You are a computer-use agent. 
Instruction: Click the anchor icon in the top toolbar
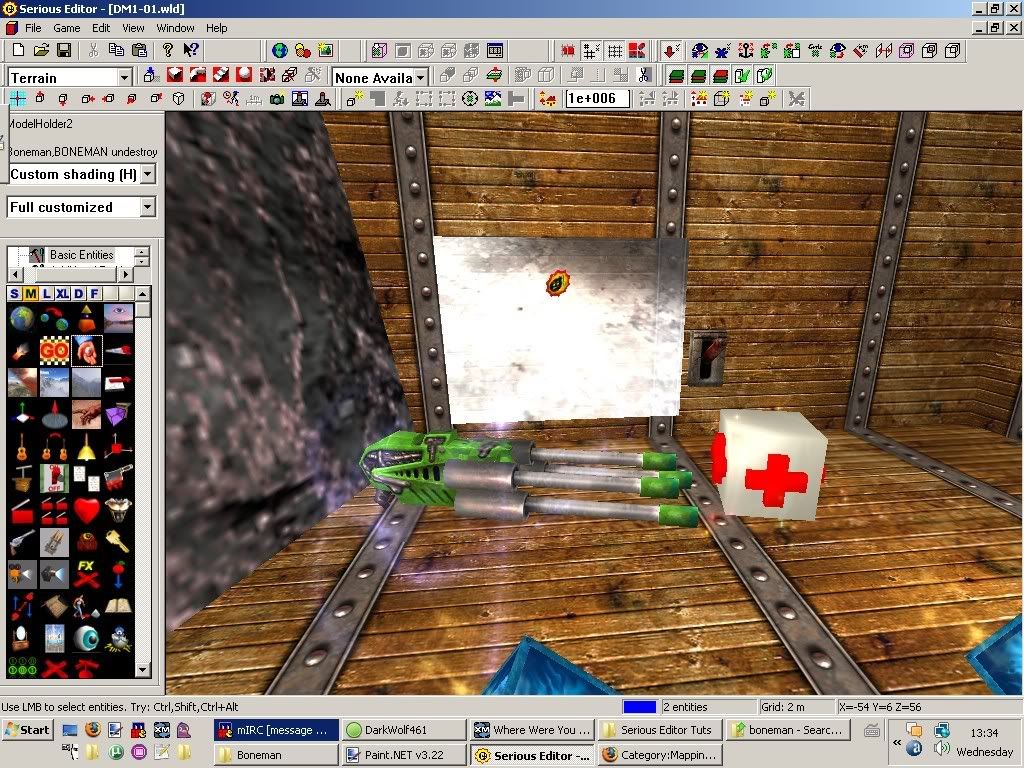(x=745, y=50)
